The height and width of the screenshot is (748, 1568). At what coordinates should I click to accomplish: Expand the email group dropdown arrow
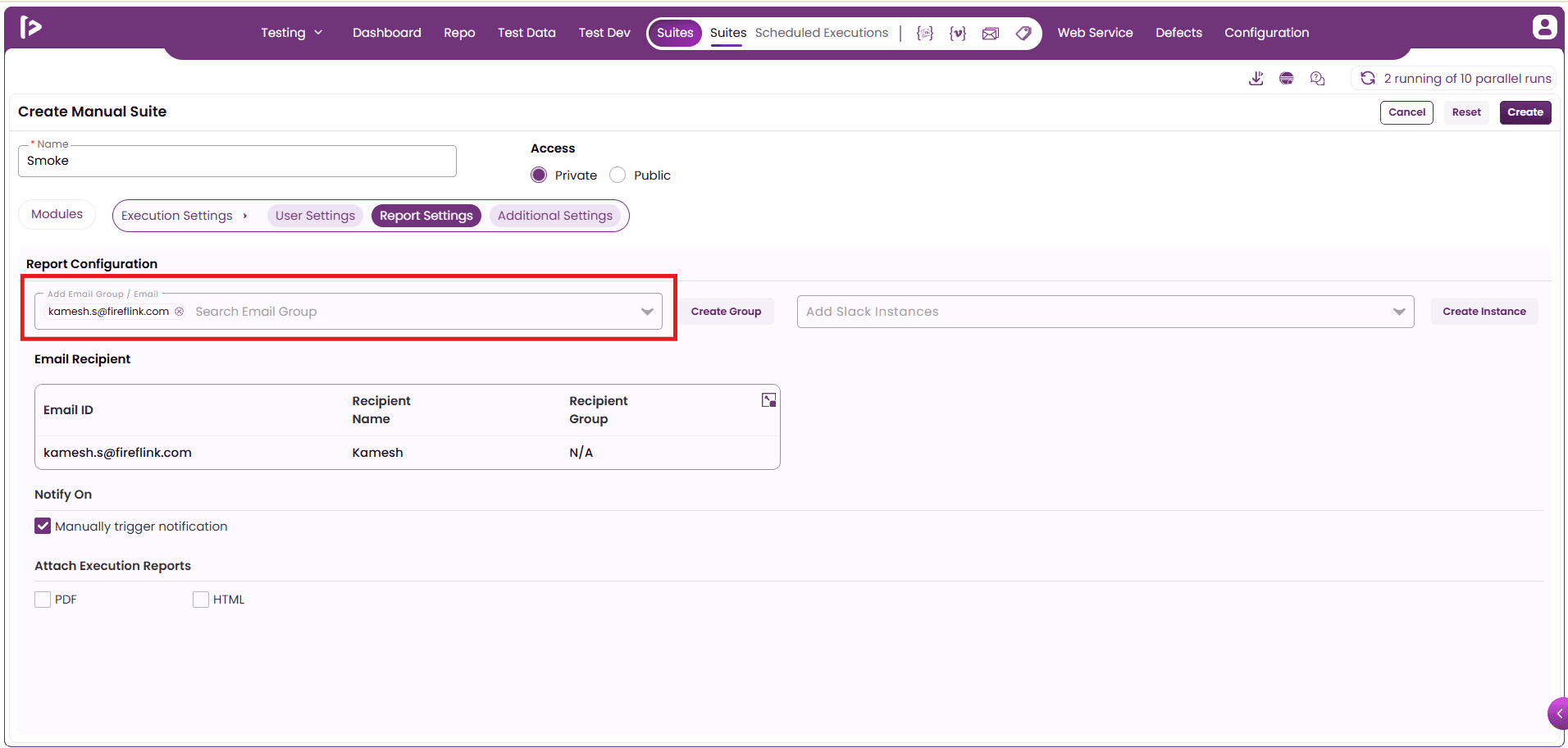point(647,312)
